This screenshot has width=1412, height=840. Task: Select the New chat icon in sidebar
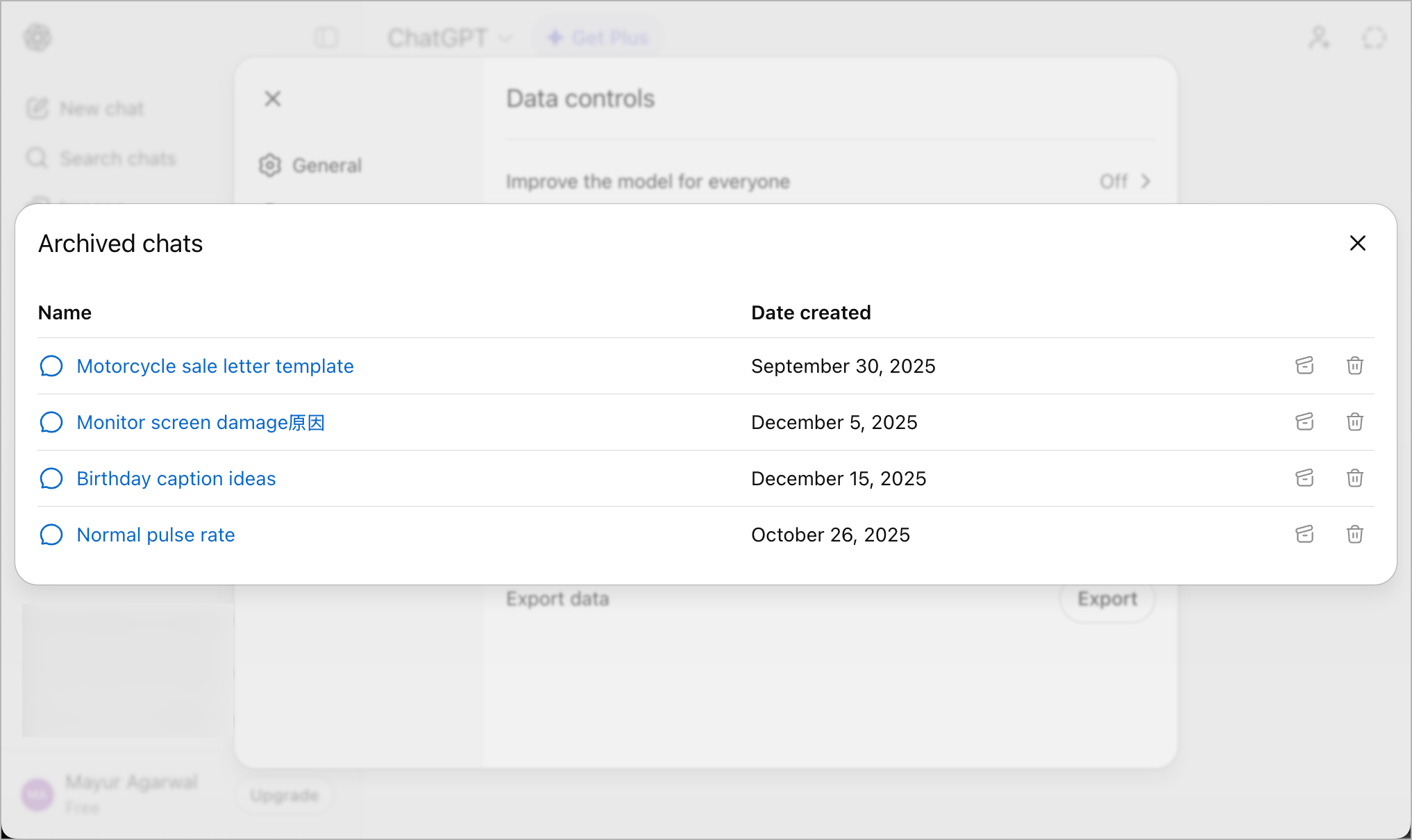click(x=37, y=108)
